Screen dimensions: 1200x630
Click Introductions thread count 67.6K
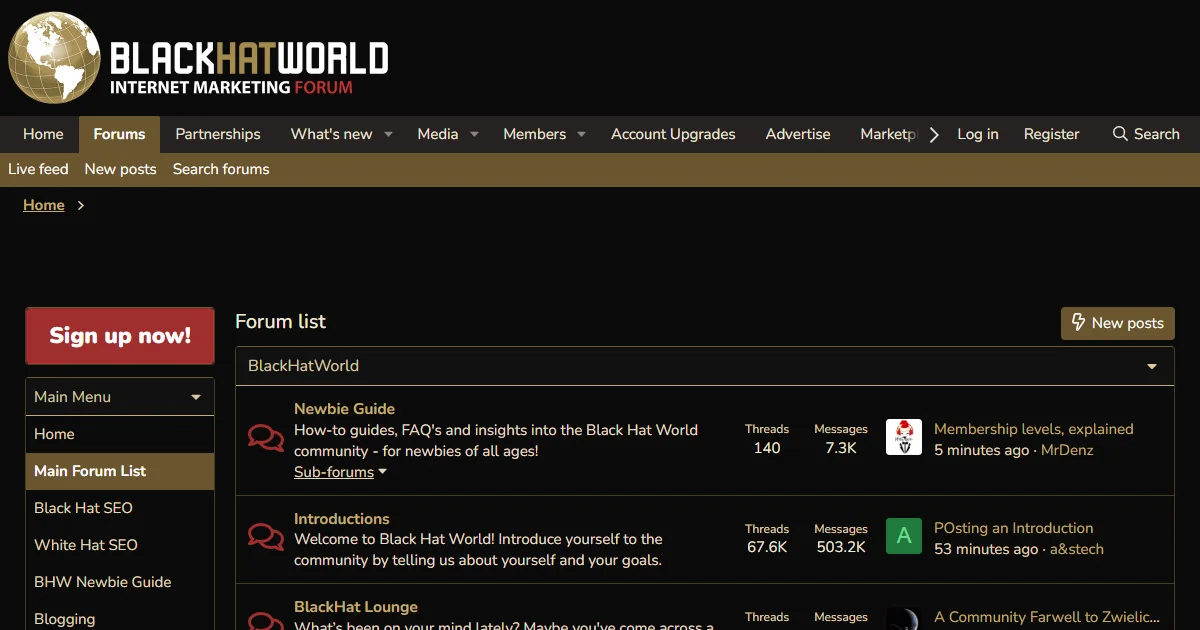click(x=767, y=547)
